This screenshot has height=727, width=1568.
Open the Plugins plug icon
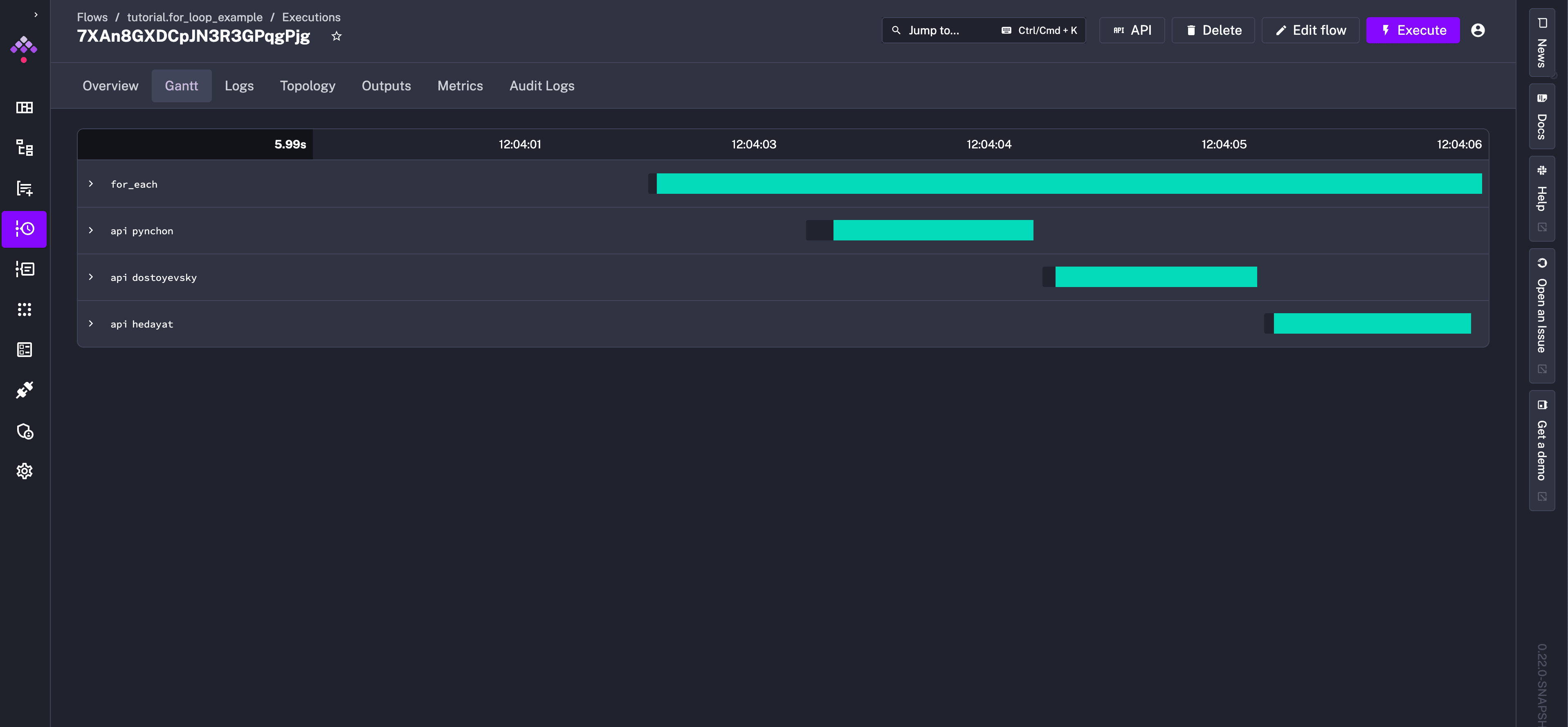click(25, 390)
